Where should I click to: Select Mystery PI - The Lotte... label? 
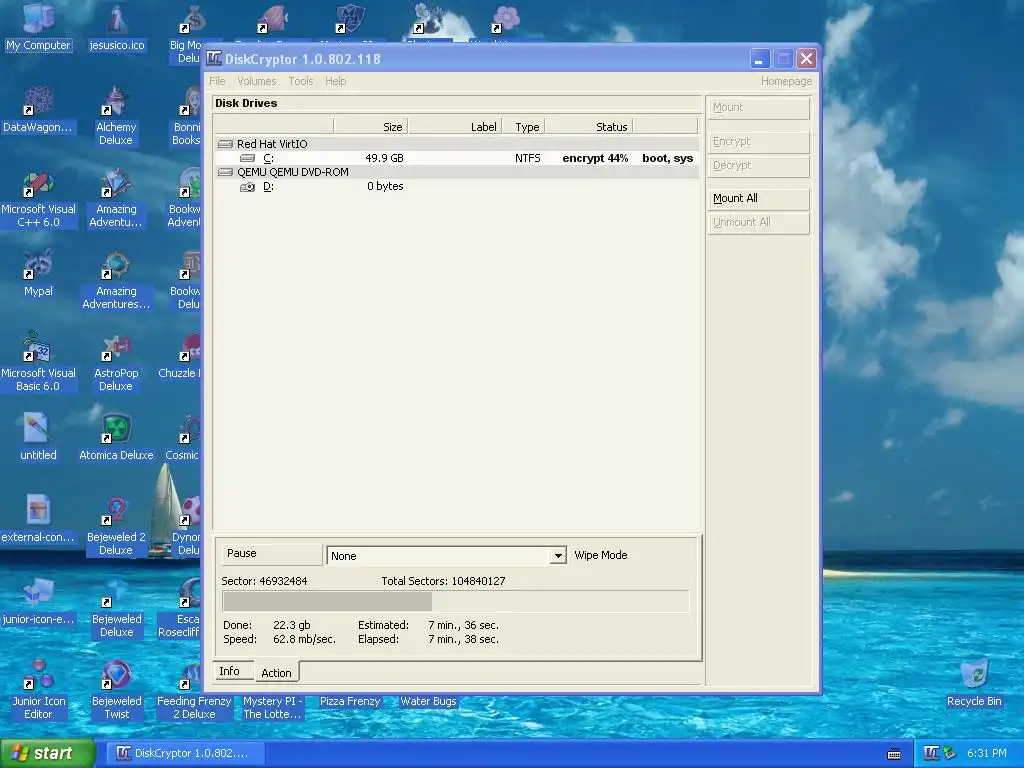[x=272, y=708]
